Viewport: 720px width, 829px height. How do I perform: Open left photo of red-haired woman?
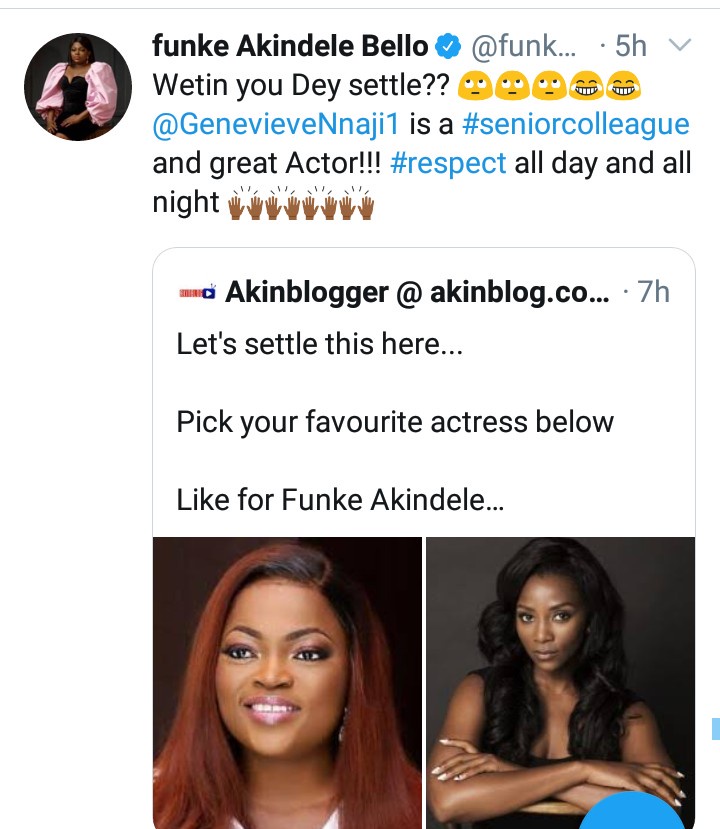287,682
